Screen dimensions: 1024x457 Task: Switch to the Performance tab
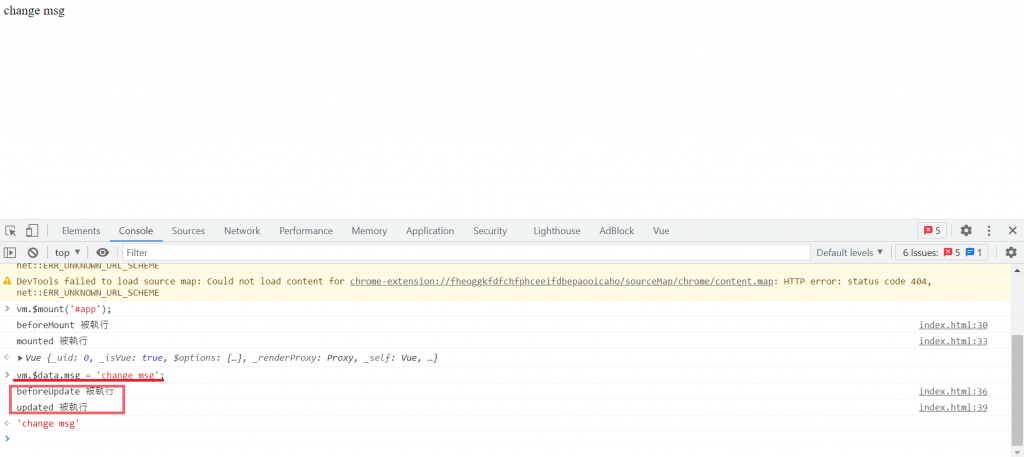click(x=306, y=230)
